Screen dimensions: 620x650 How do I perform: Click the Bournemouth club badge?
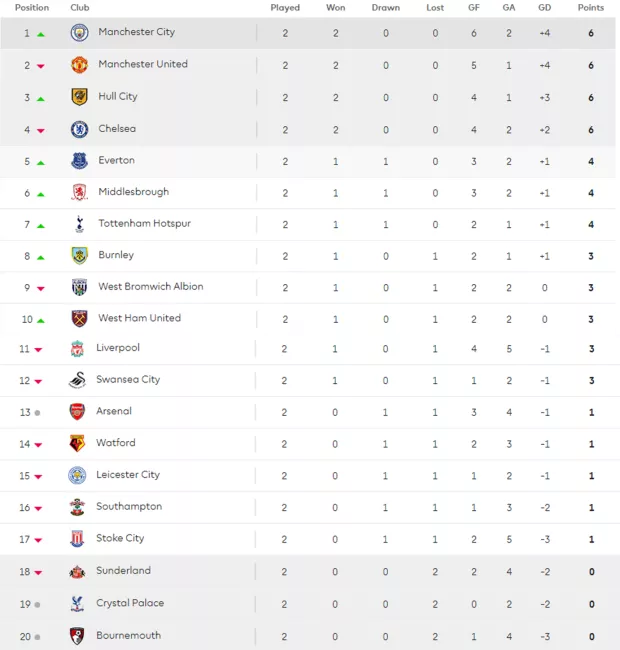coord(77,636)
